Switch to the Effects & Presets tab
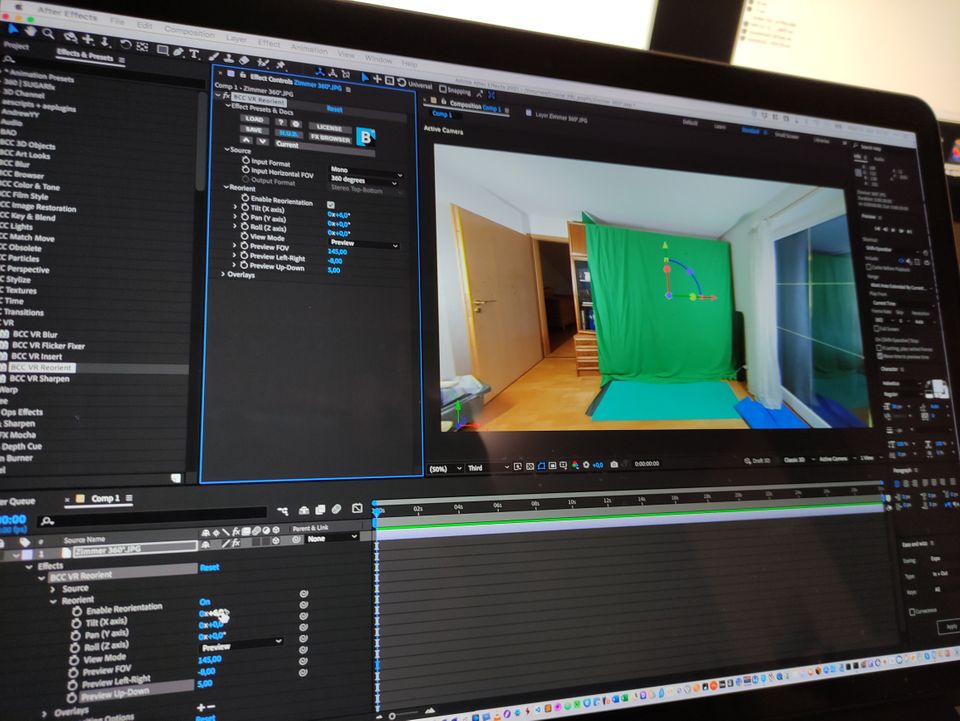Screen dimensions: 960x721 pos(83,57)
